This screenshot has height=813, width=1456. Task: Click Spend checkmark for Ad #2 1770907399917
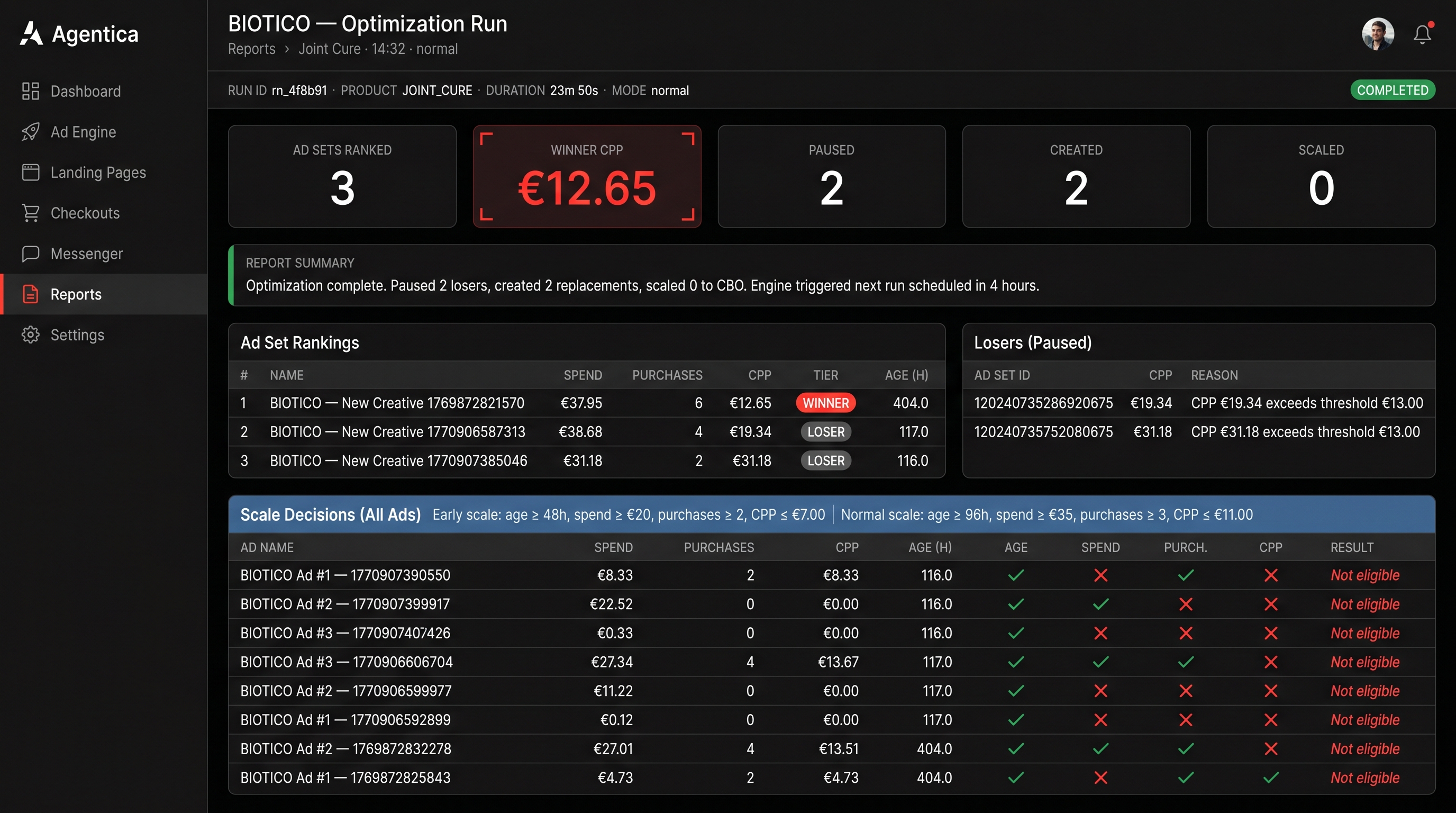[1100, 604]
